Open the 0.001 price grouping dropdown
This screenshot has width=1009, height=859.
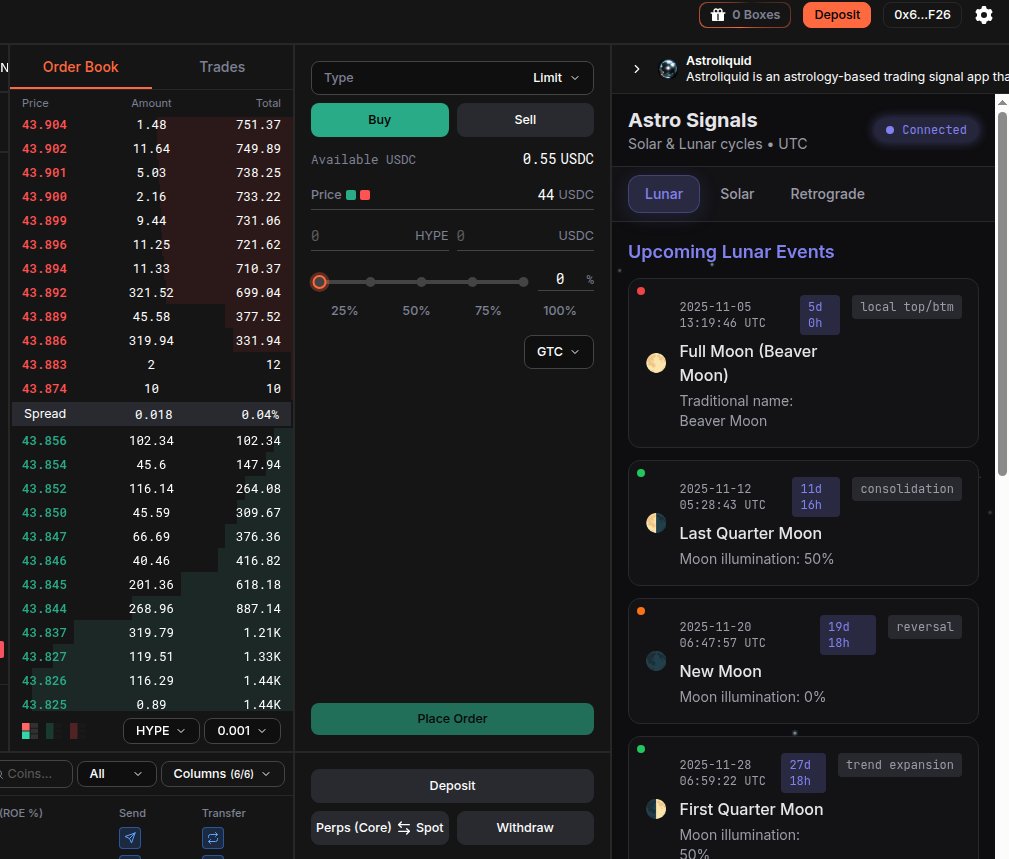click(242, 731)
